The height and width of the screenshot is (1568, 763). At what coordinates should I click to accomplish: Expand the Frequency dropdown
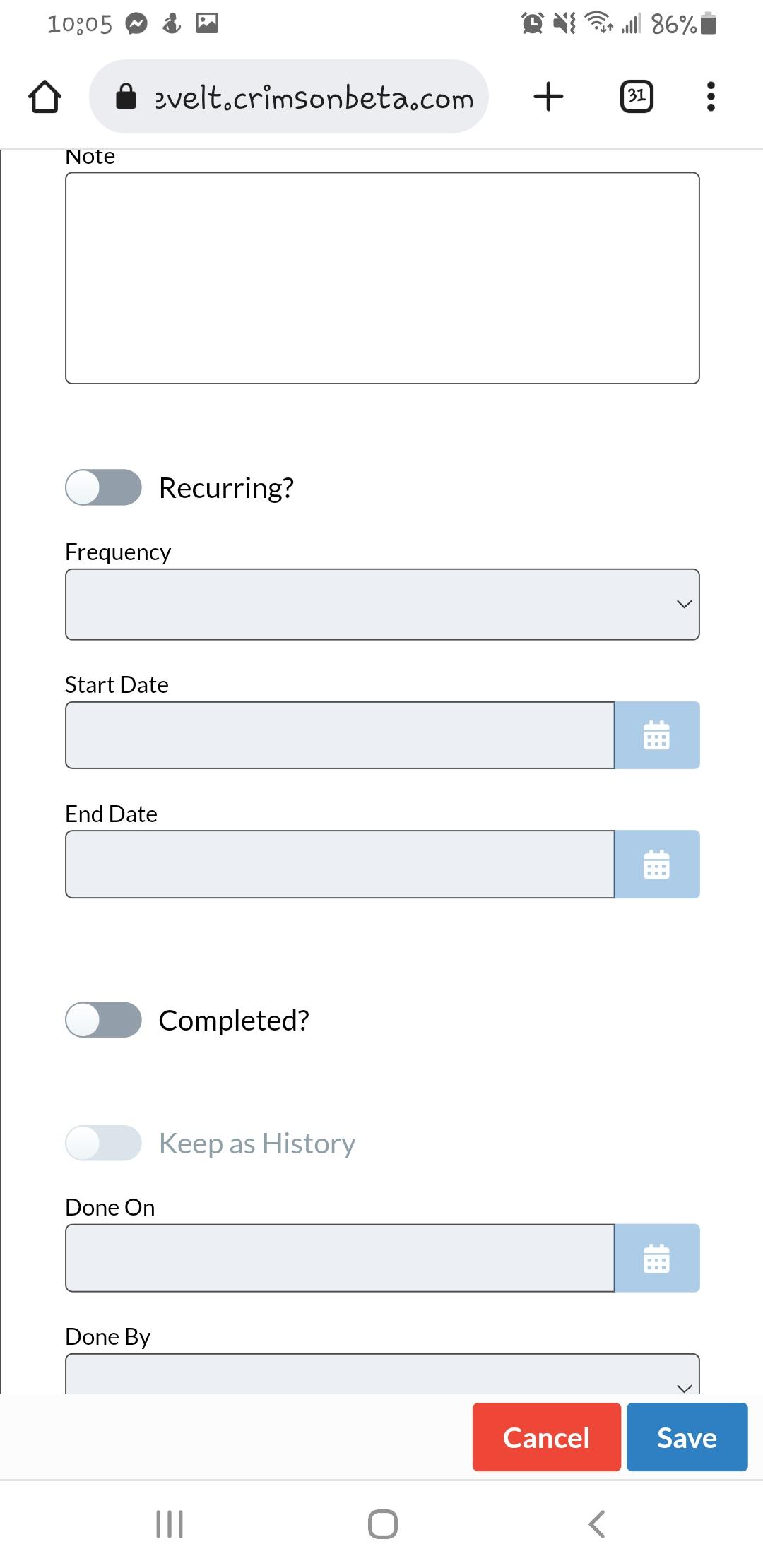(x=382, y=605)
